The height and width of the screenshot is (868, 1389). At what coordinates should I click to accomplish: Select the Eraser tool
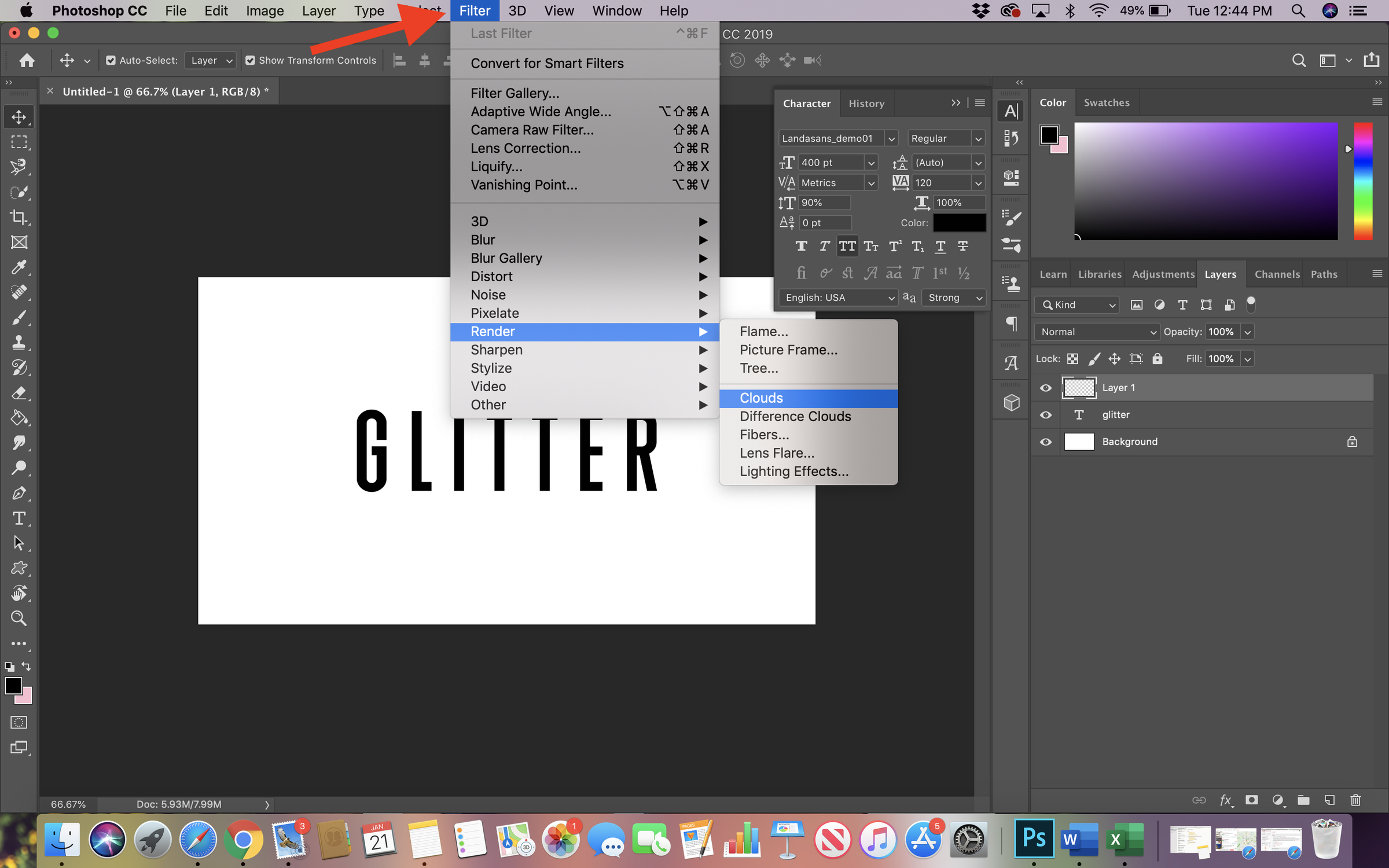[19, 393]
